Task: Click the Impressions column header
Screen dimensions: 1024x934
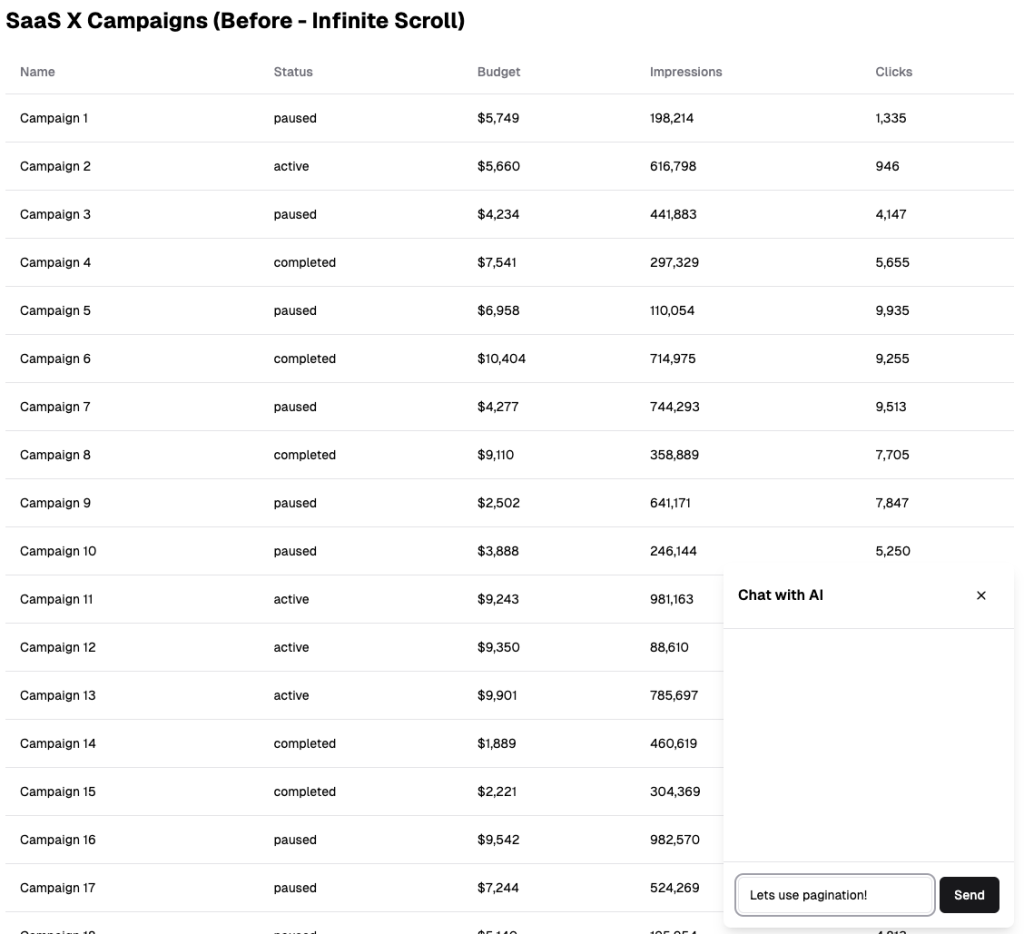Action: (x=686, y=72)
